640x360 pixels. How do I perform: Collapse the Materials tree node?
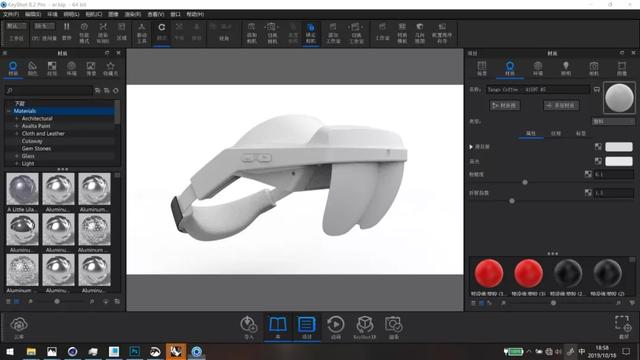9,111
